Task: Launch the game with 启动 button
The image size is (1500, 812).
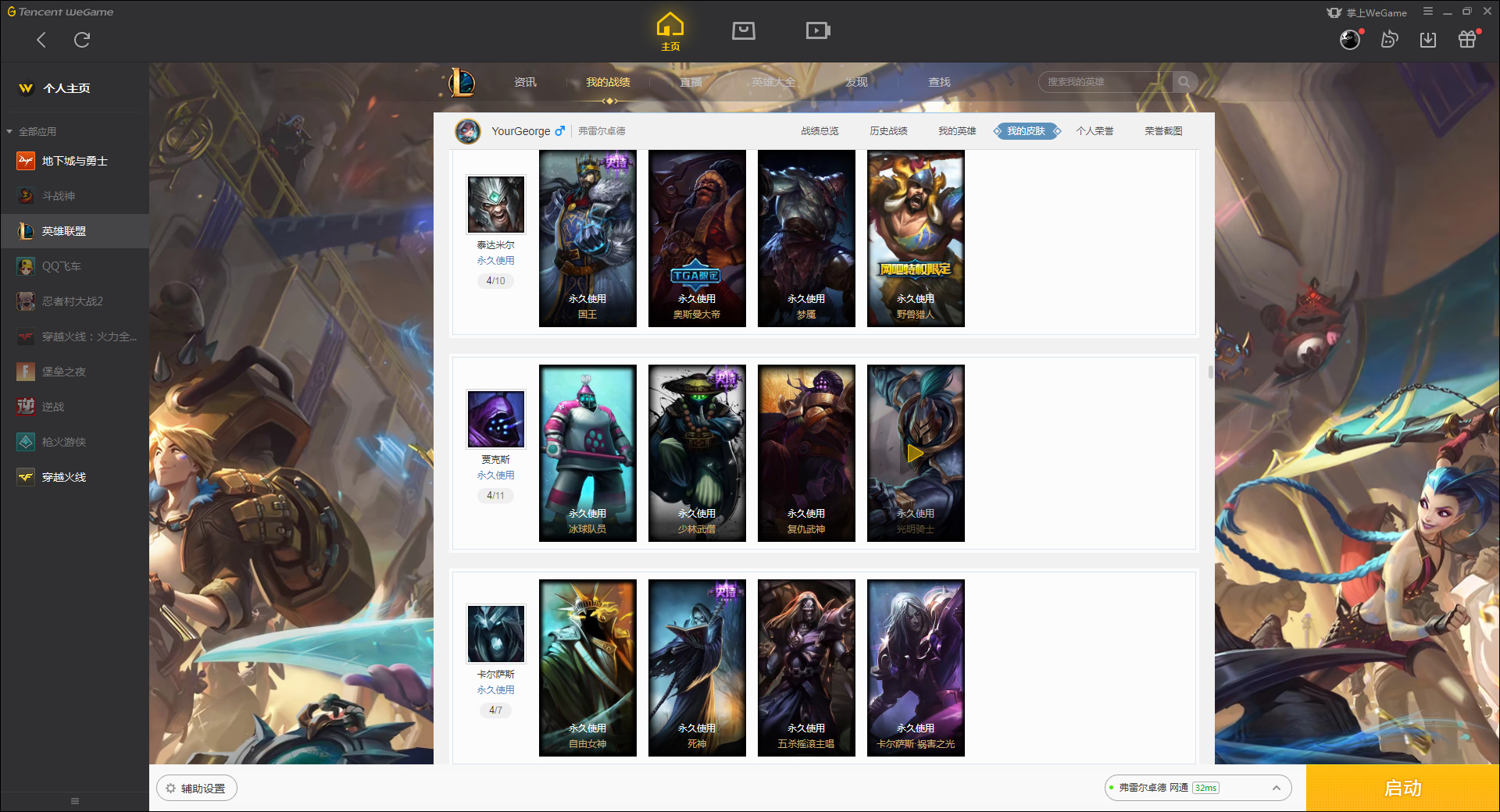Action: (x=1402, y=789)
